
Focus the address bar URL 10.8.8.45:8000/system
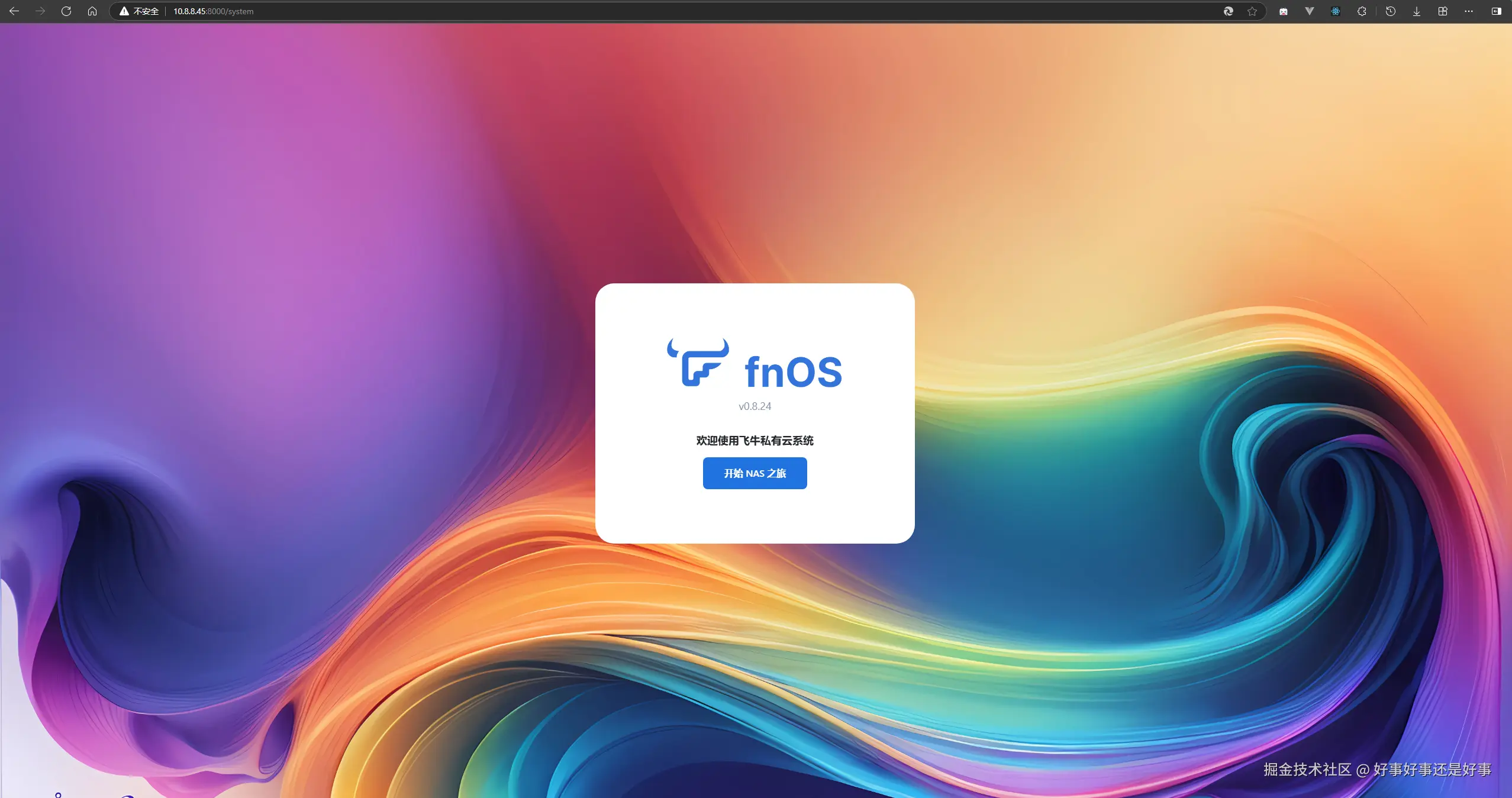click(213, 11)
